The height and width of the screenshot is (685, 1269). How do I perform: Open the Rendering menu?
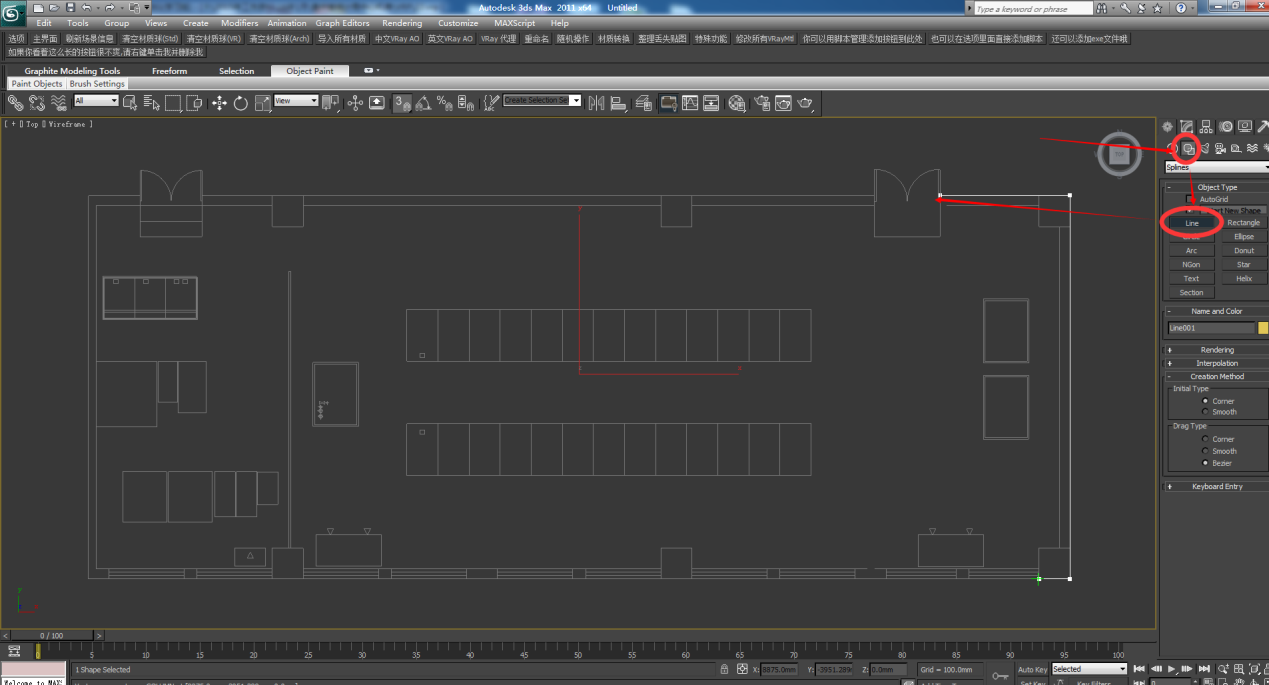coord(402,23)
